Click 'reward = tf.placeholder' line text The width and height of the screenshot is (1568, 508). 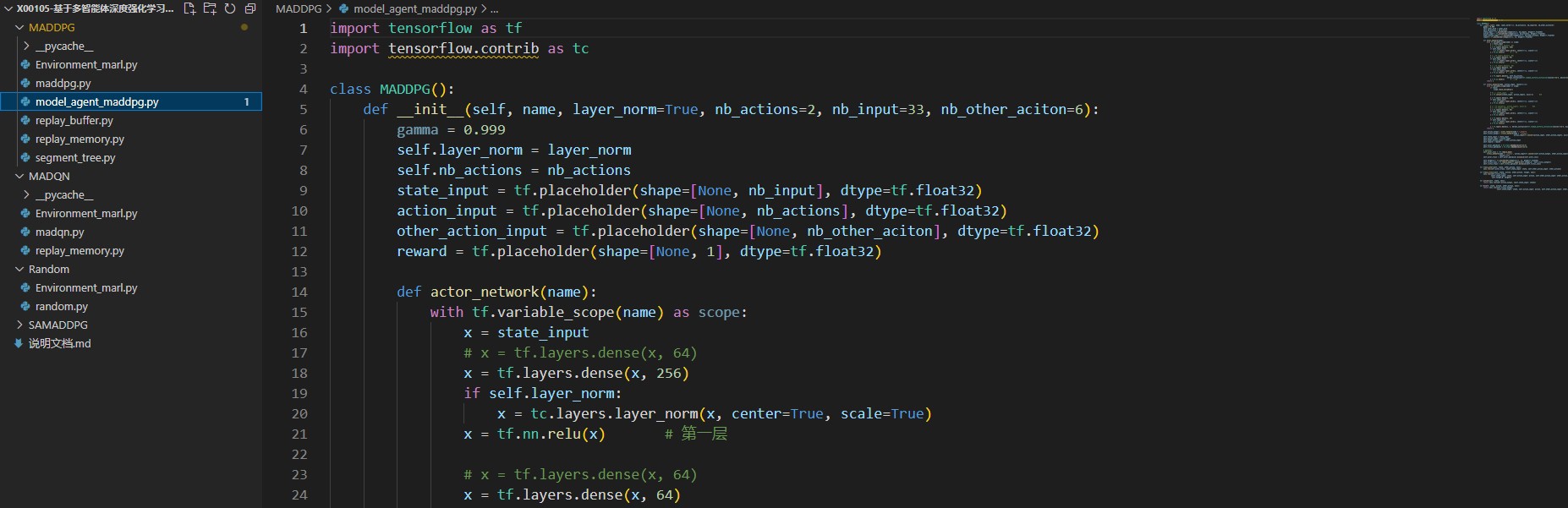[639, 252]
